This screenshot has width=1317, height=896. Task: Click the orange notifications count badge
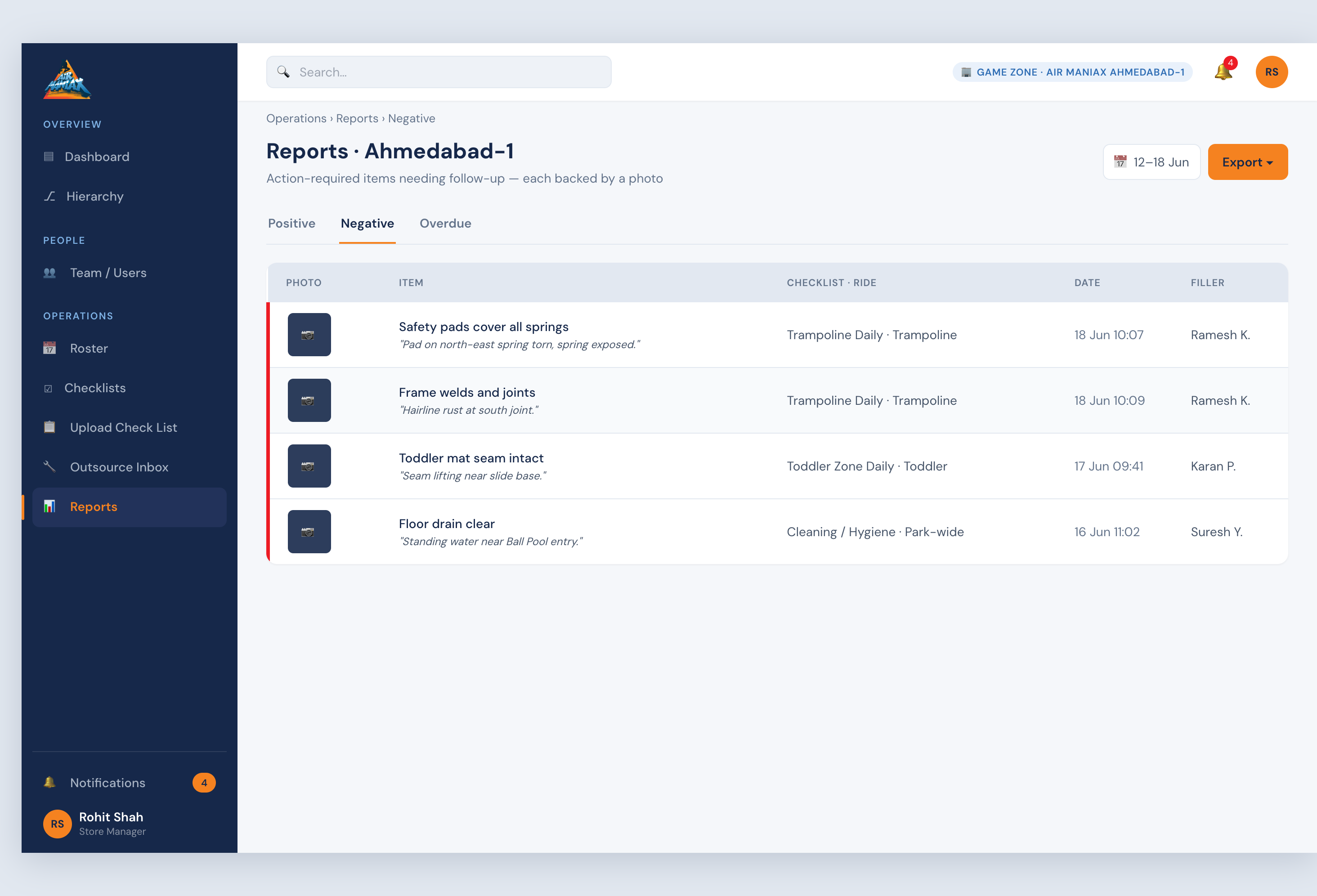pyautogui.click(x=204, y=783)
